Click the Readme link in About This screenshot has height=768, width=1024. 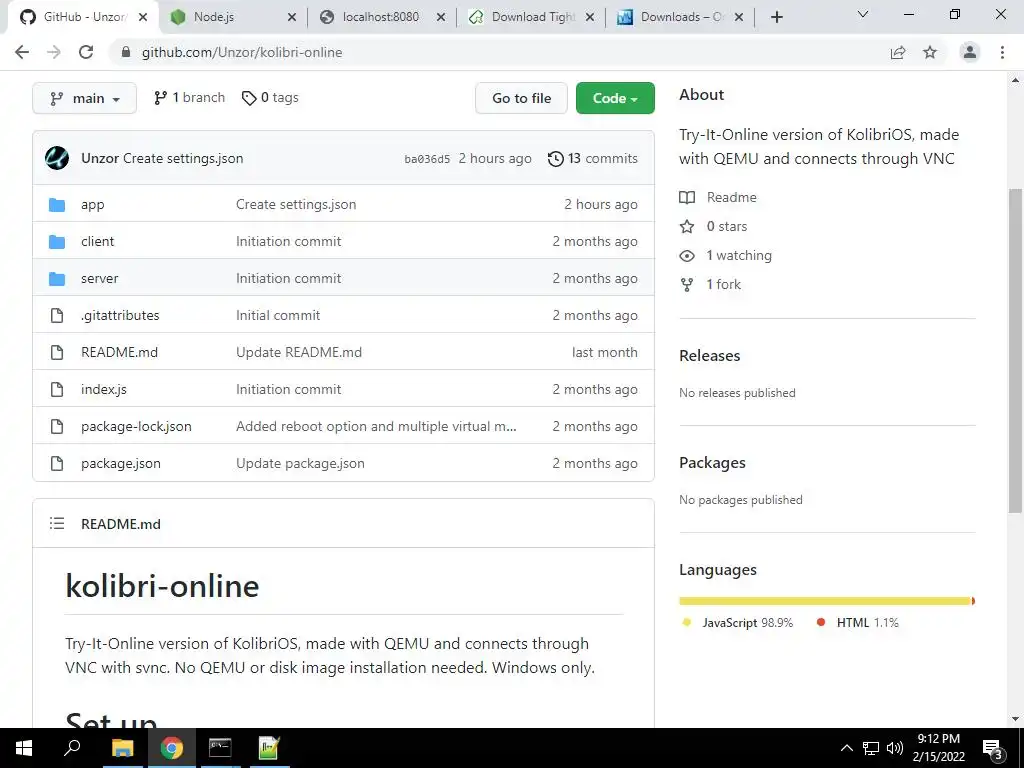pyautogui.click(x=731, y=197)
